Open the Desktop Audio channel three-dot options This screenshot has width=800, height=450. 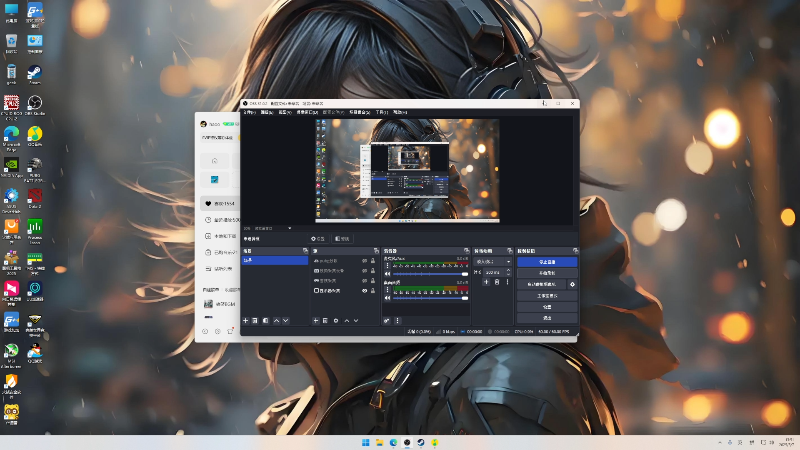click(387, 290)
